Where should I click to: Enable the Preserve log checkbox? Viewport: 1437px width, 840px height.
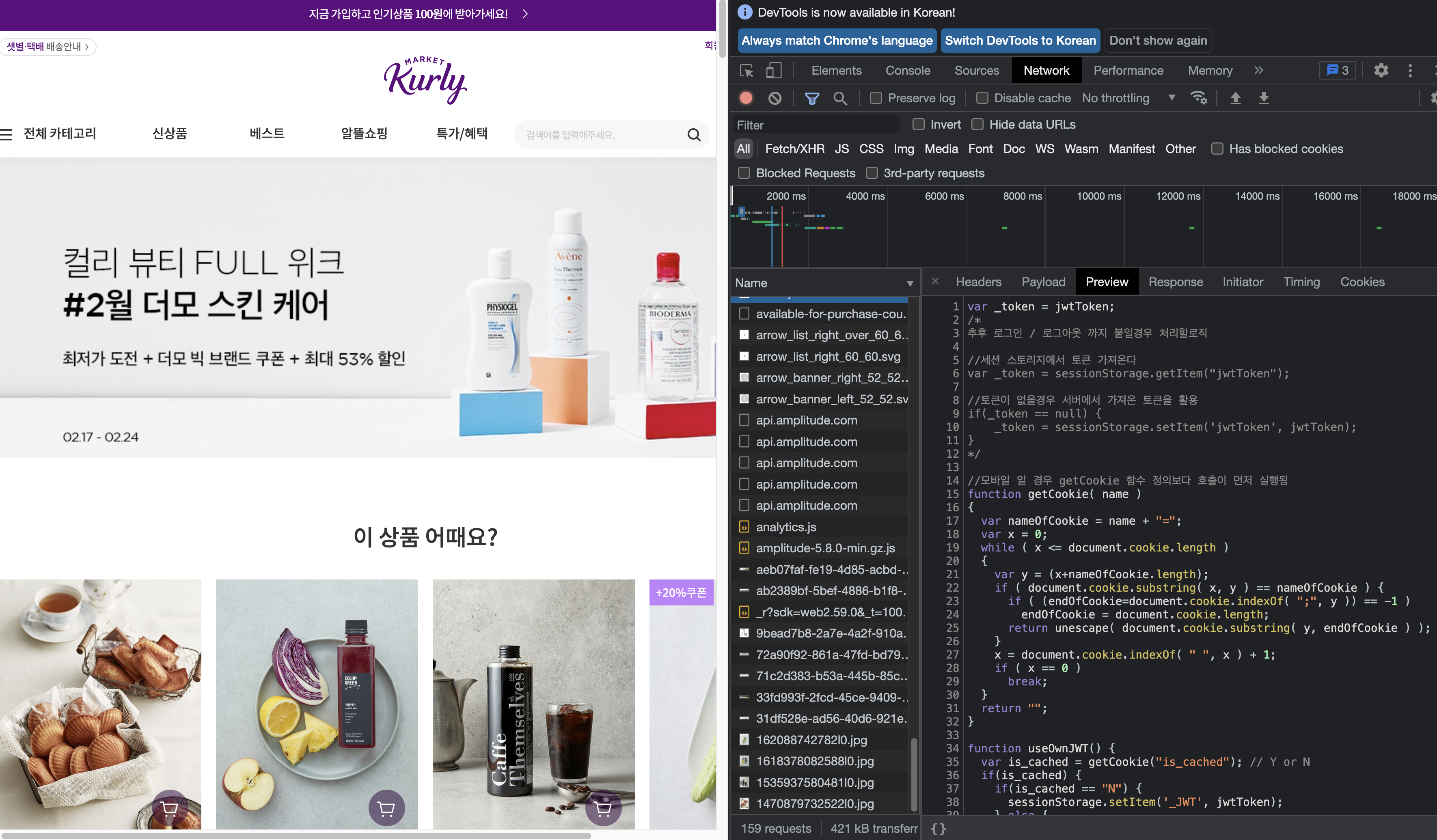tap(876, 98)
